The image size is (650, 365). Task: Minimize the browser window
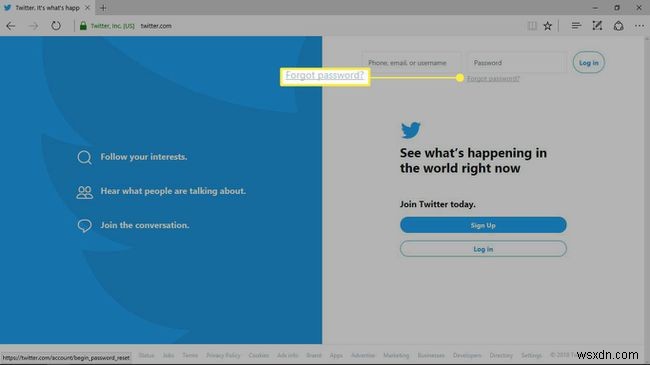click(595, 7)
